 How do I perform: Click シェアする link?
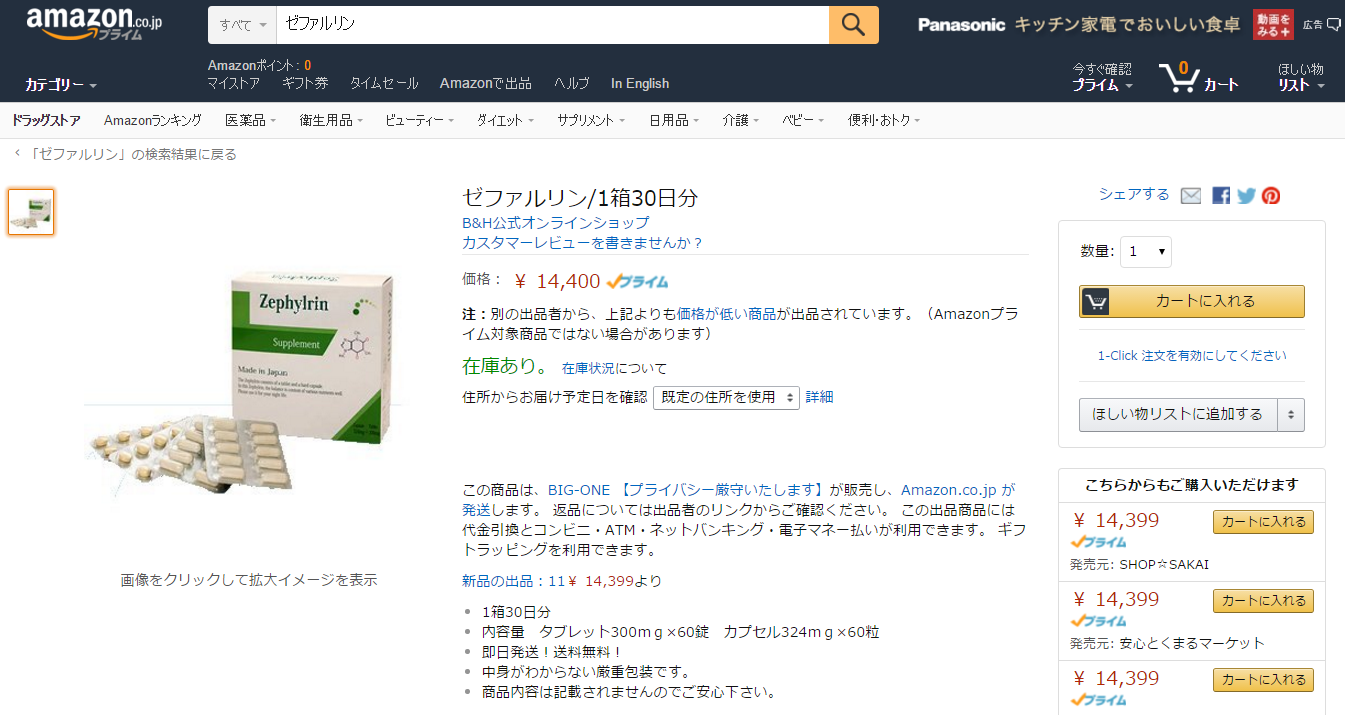(x=1134, y=195)
